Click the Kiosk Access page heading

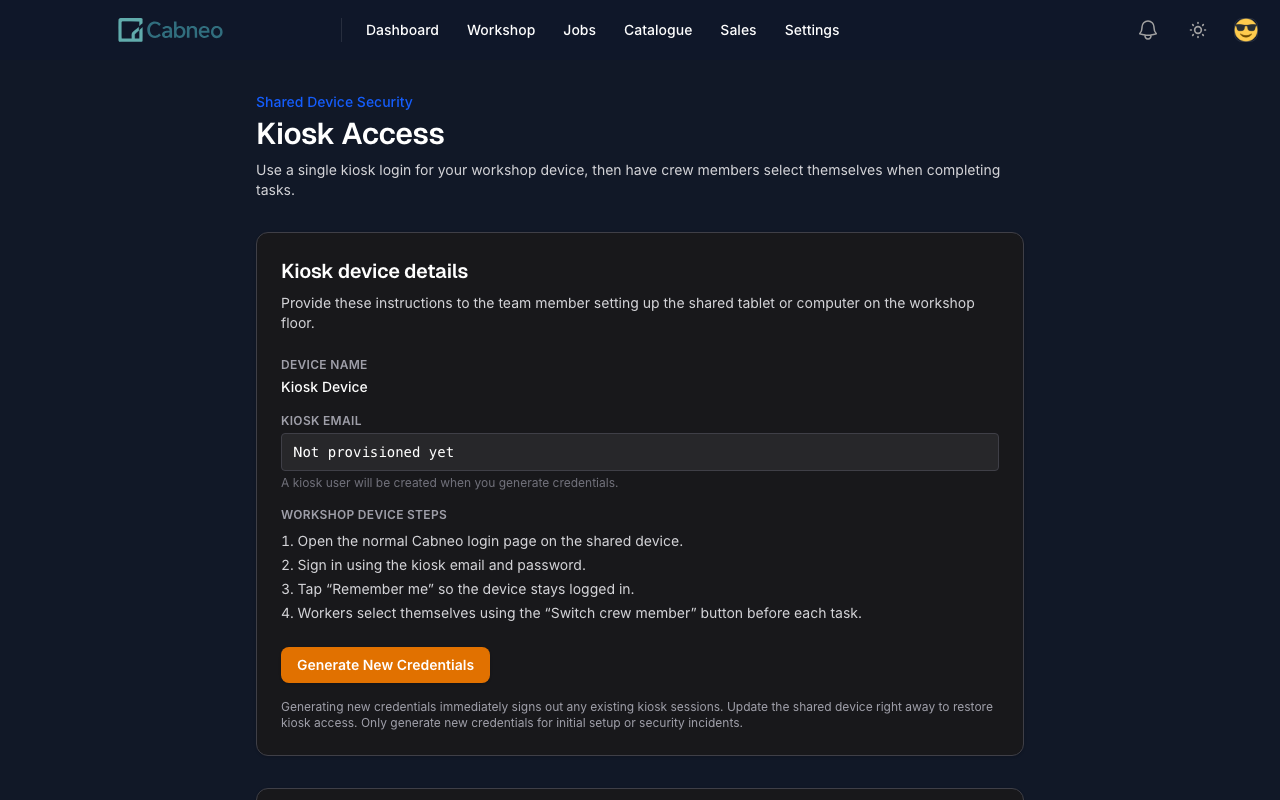350,133
